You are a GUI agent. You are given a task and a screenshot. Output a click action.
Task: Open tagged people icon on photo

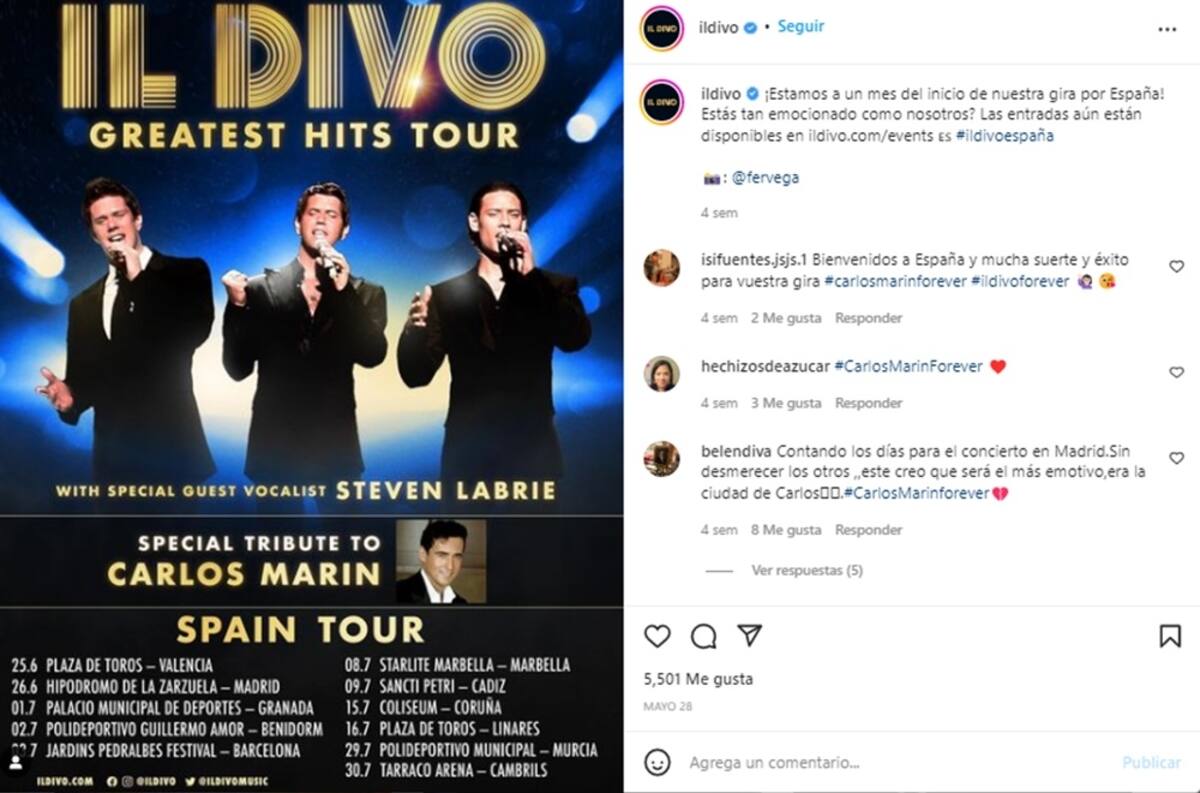pyautogui.click(x=16, y=762)
